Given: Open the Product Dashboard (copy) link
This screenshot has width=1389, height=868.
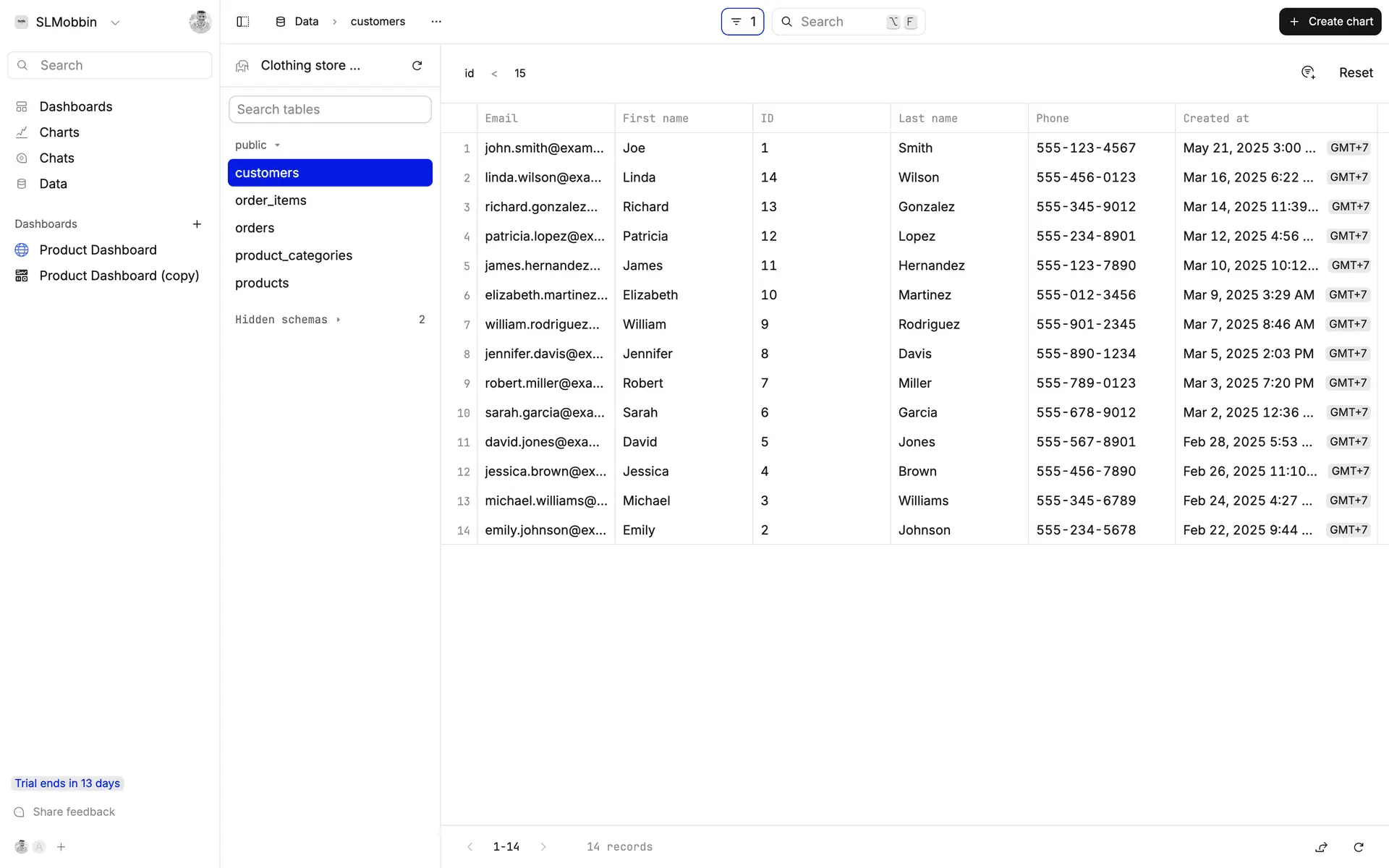Looking at the screenshot, I should [119, 276].
